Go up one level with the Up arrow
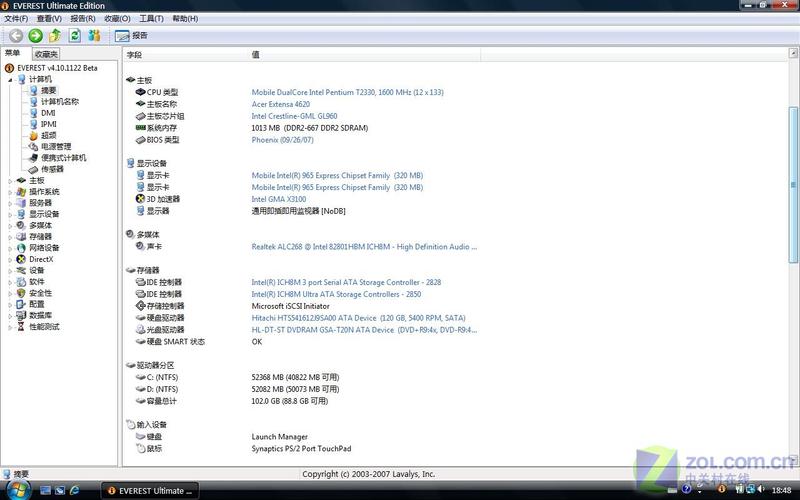800x500 pixels. pos(55,35)
